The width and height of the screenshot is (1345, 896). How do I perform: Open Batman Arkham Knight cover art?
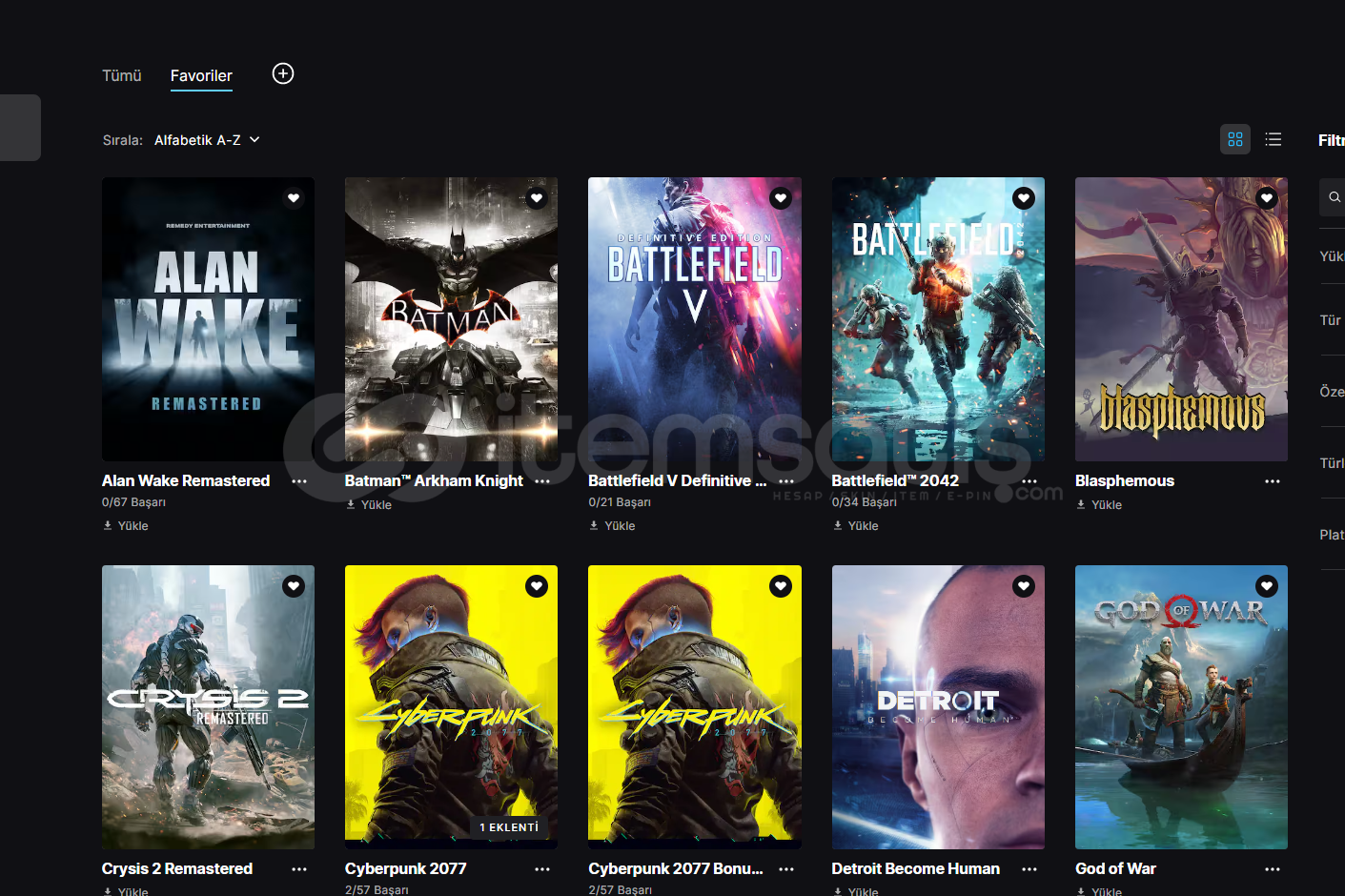point(451,319)
